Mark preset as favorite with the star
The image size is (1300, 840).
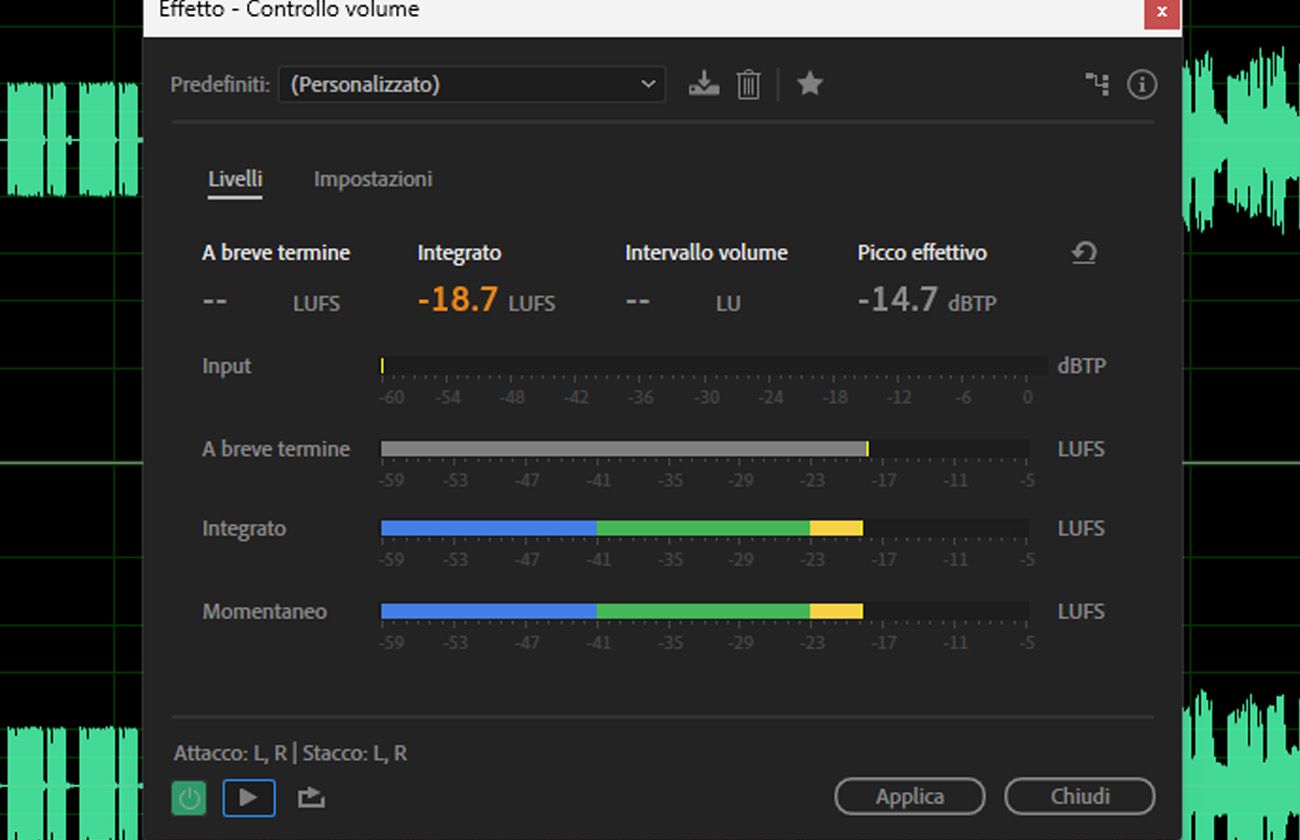coord(809,84)
